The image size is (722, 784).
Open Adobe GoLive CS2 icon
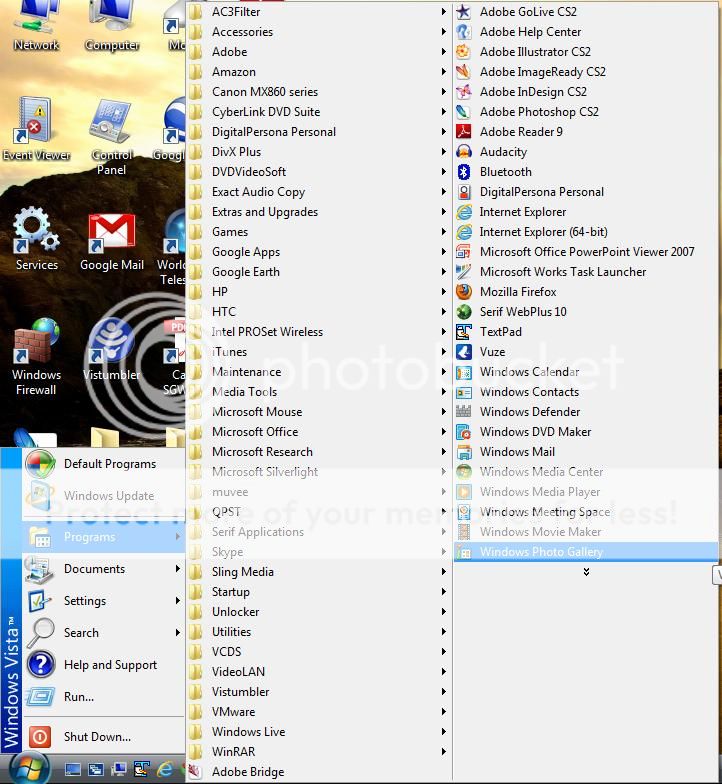point(464,12)
